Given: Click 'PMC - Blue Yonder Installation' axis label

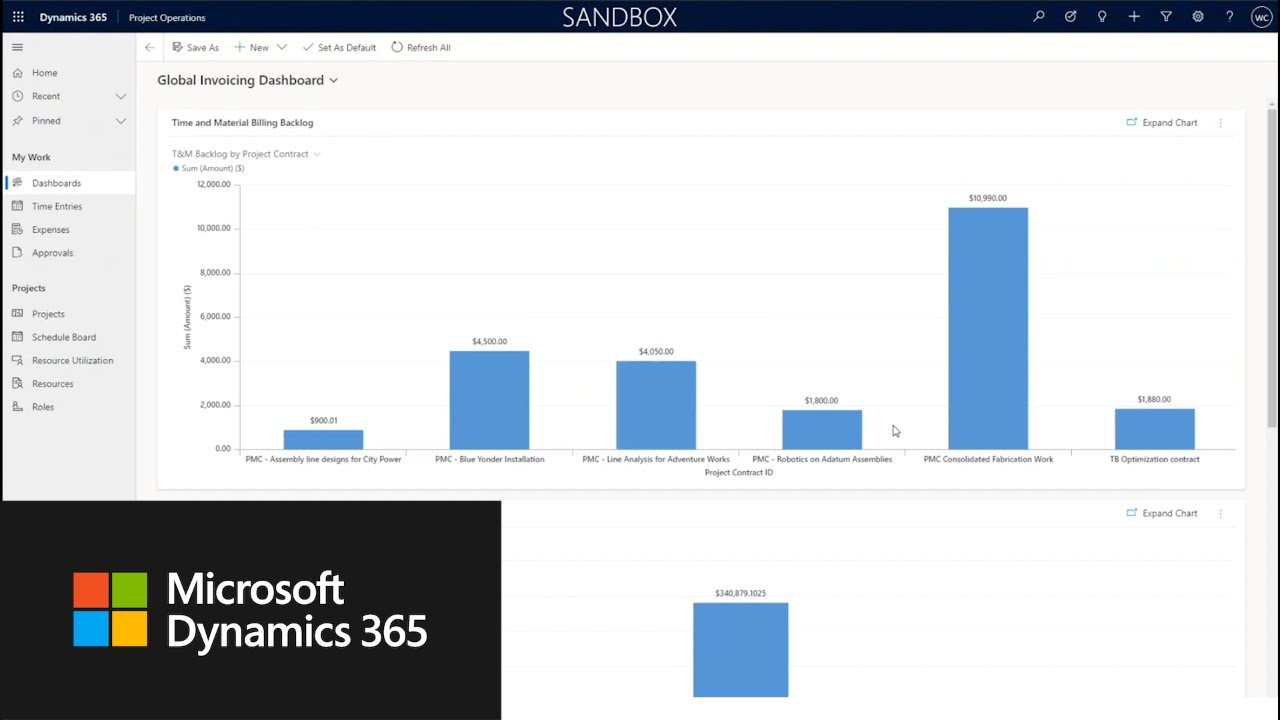Looking at the screenshot, I should point(490,459).
